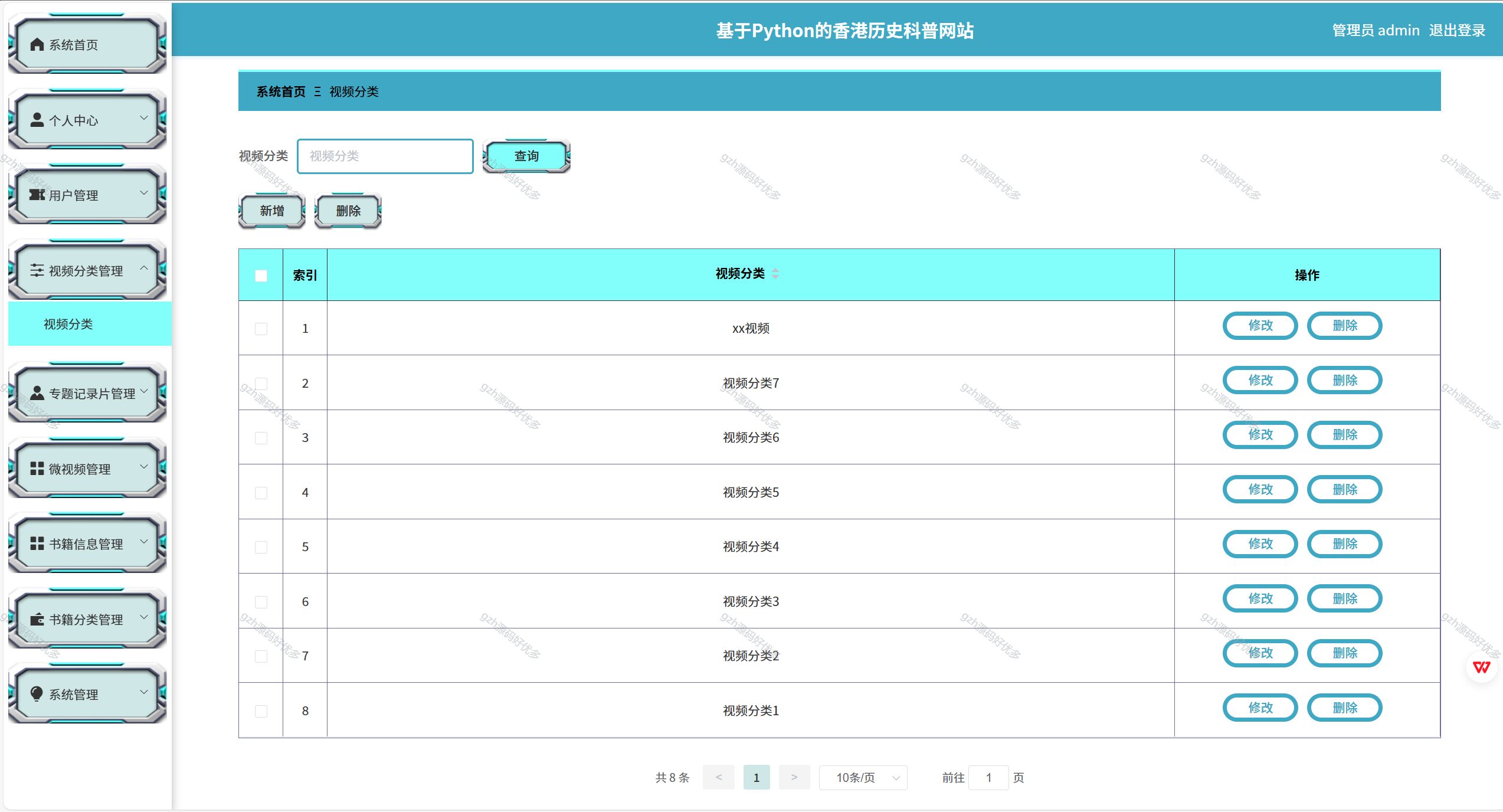Check the box for row 视频分类2
1503x812 pixels.
[261, 656]
